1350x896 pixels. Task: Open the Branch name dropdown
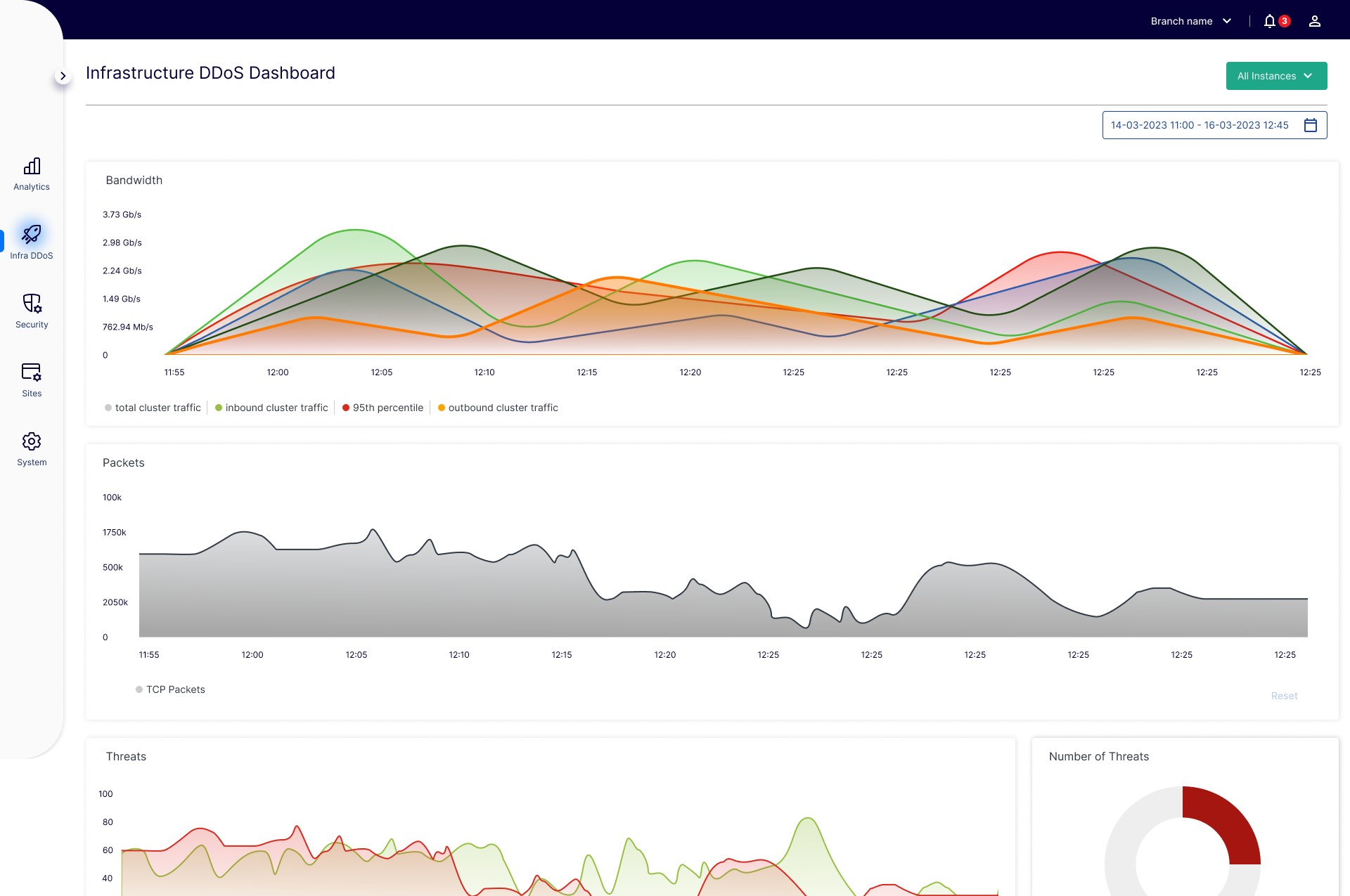pyautogui.click(x=1191, y=21)
